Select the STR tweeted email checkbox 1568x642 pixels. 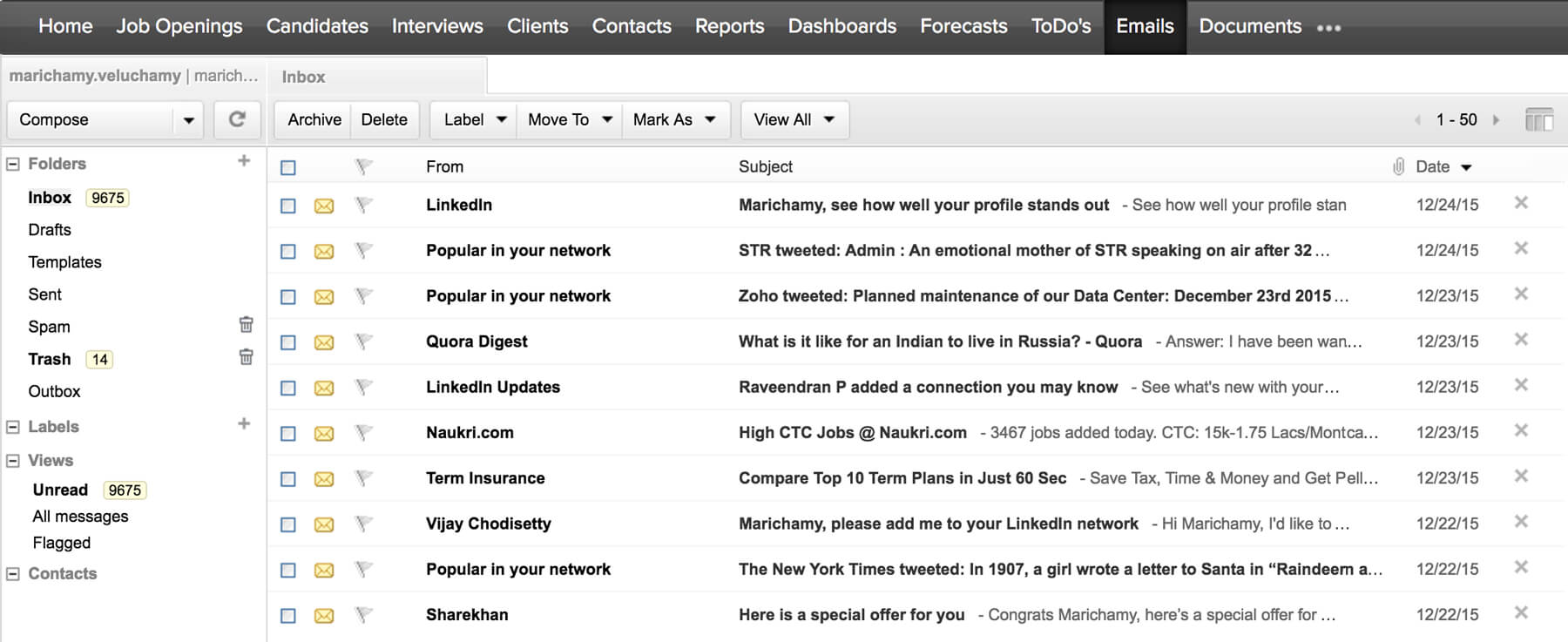point(288,251)
